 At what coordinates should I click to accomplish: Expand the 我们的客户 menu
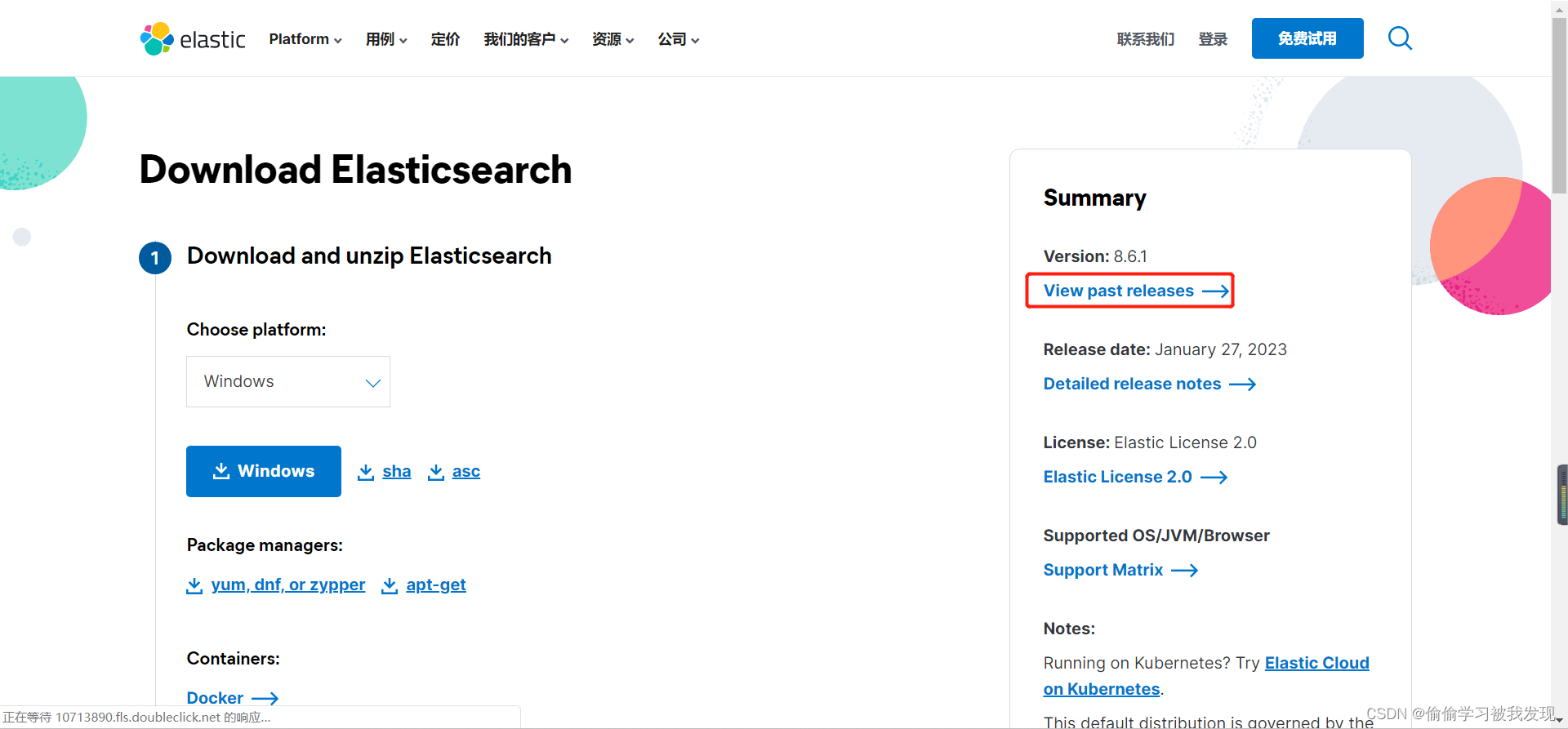tap(526, 39)
